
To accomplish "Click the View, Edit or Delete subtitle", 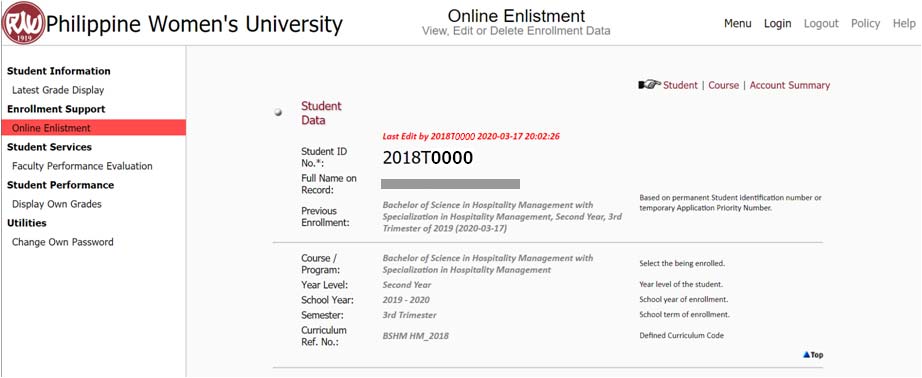I will (x=516, y=31).
